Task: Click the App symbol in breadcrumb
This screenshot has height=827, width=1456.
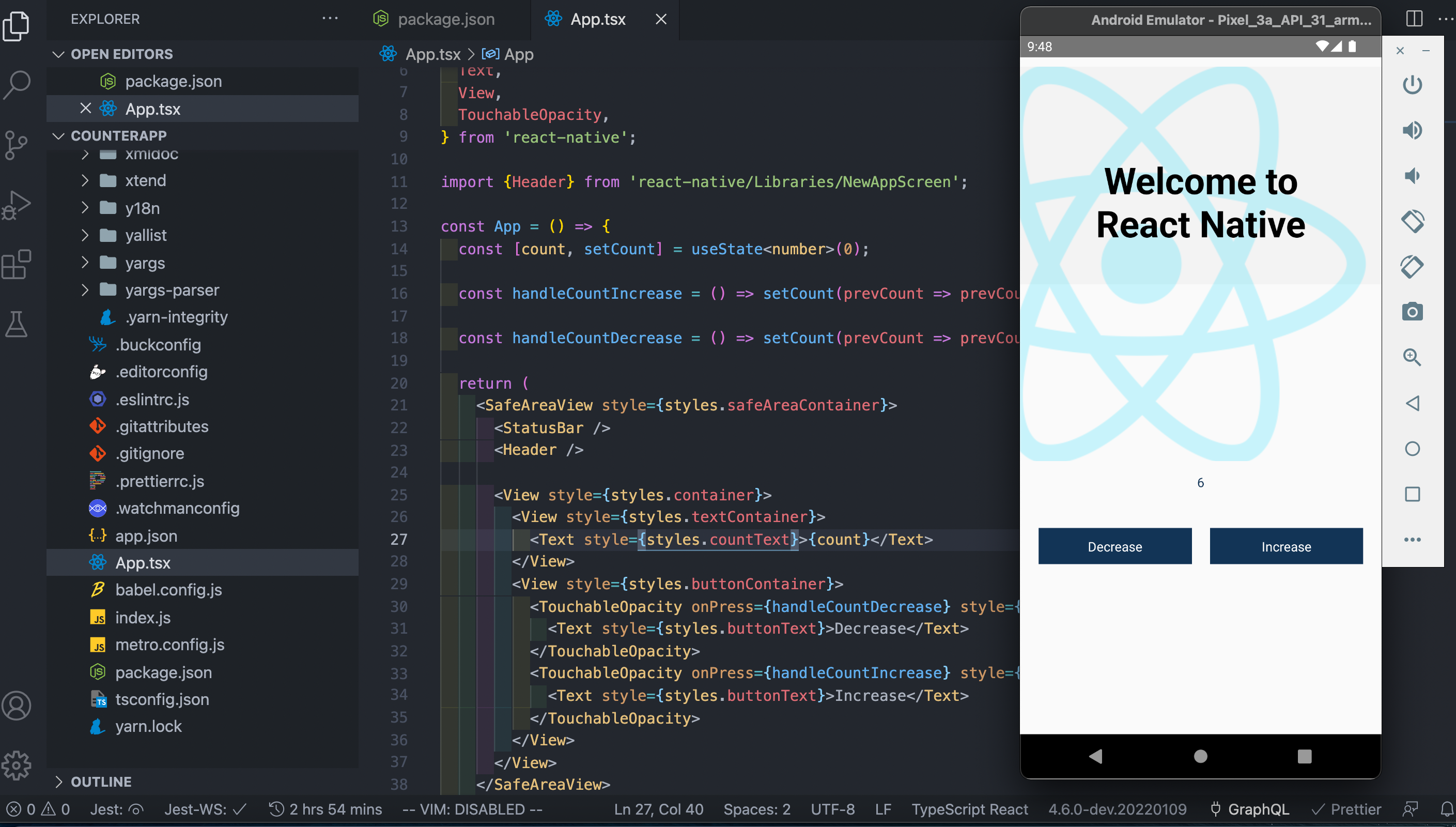Action: pos(519,54)
